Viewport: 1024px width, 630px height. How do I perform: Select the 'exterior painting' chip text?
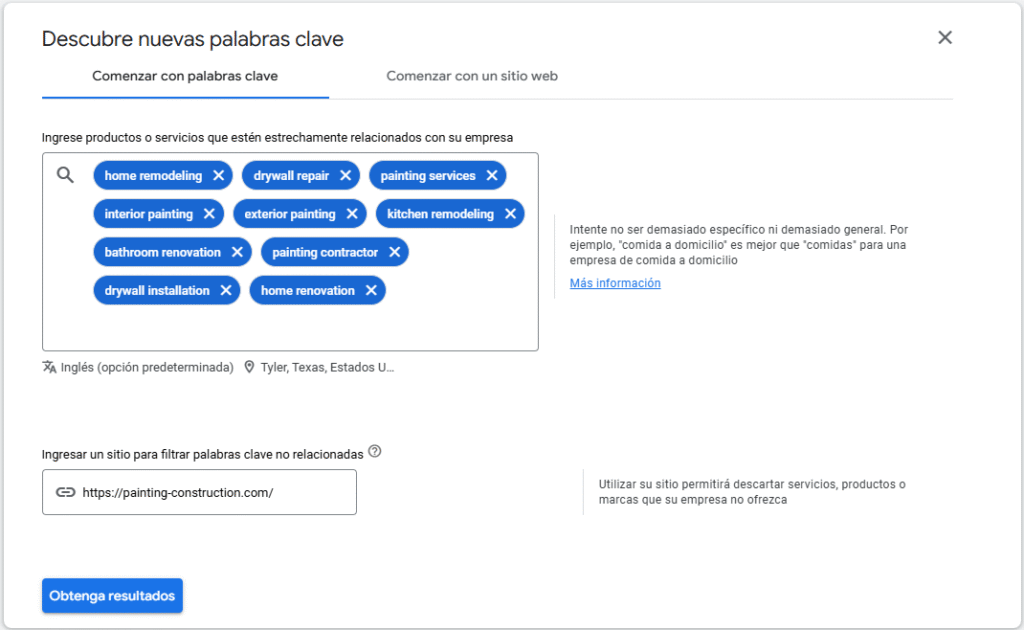coord(290,214)
